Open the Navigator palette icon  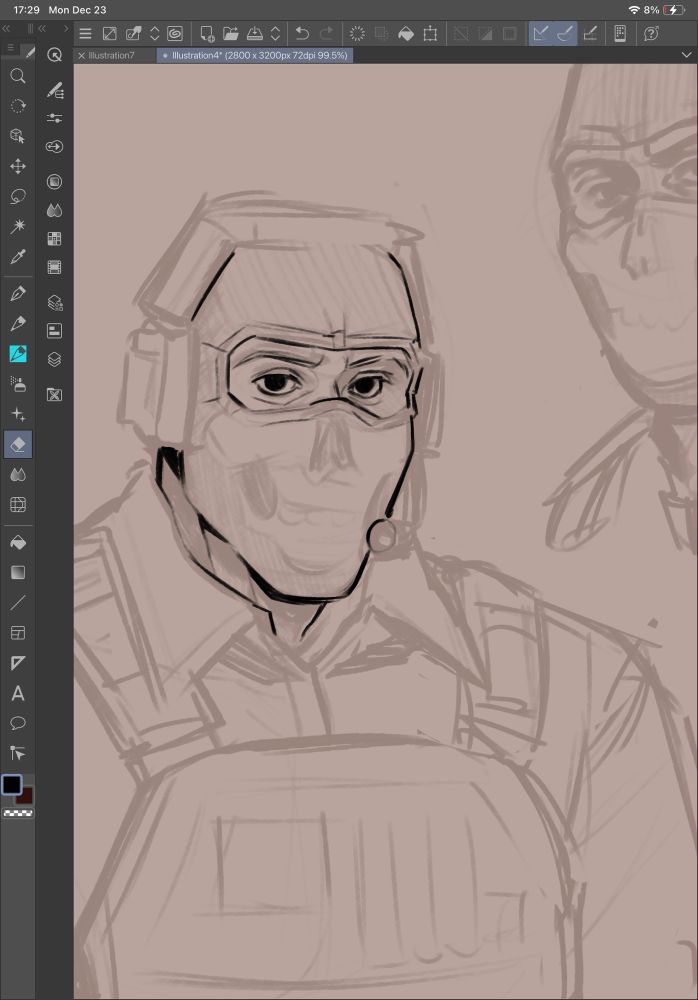point(54,330)
